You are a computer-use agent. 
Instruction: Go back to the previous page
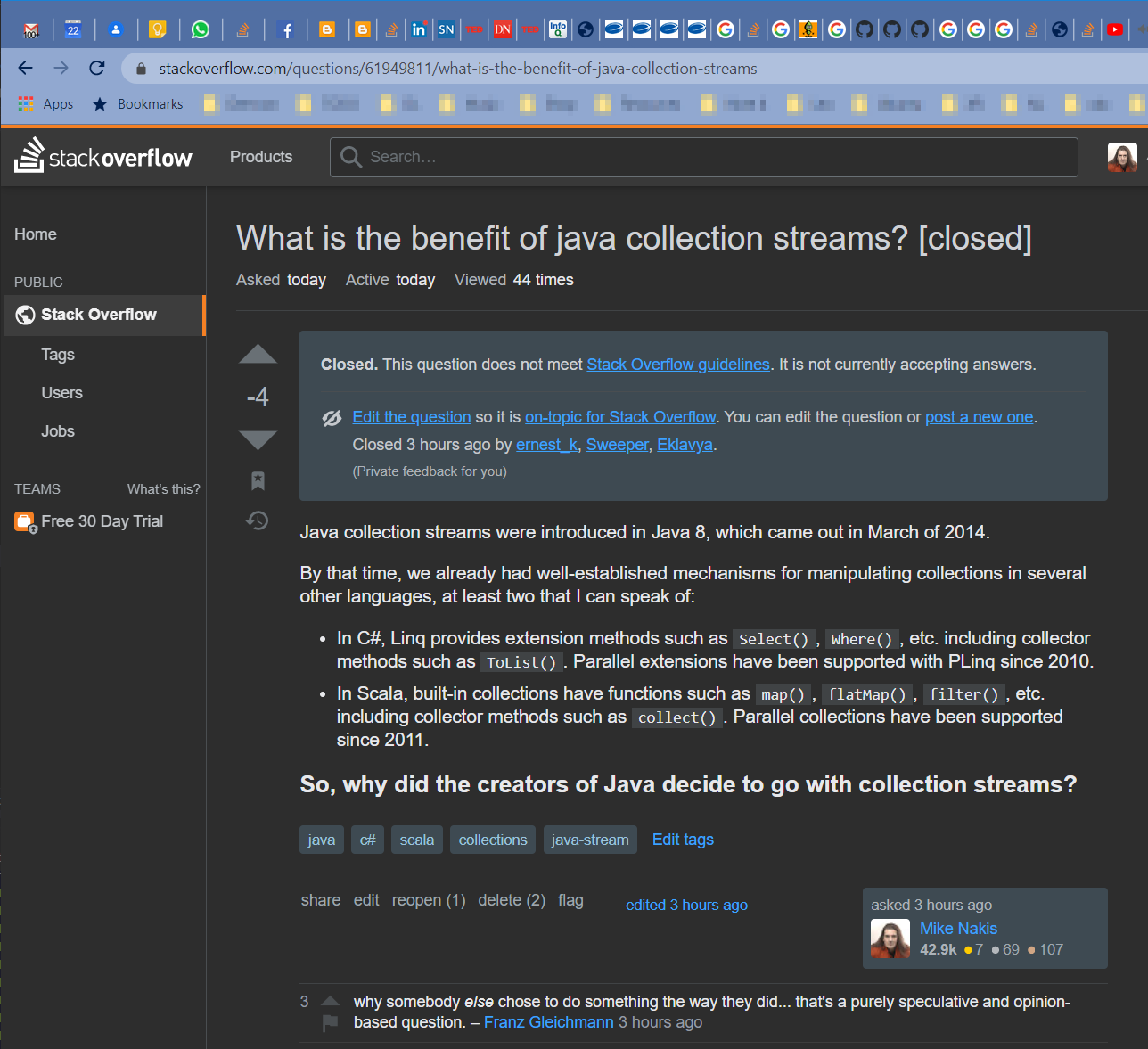[26, 68]
